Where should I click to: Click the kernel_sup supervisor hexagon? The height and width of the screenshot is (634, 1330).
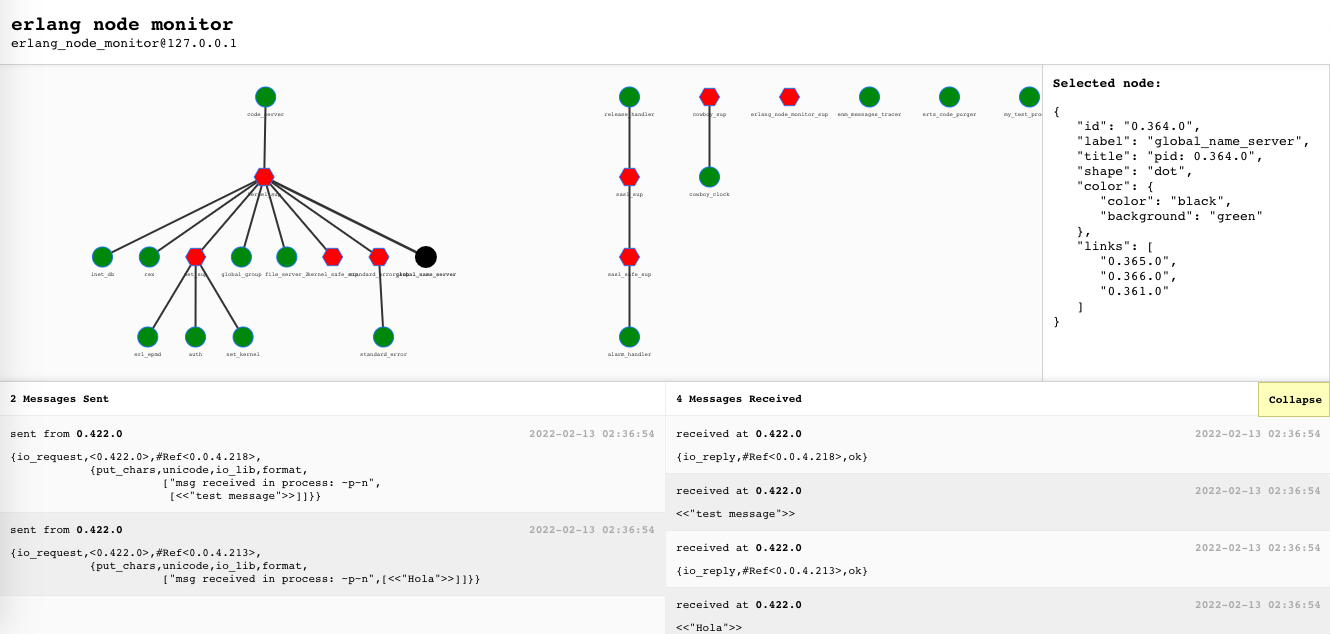click(264, 177)
